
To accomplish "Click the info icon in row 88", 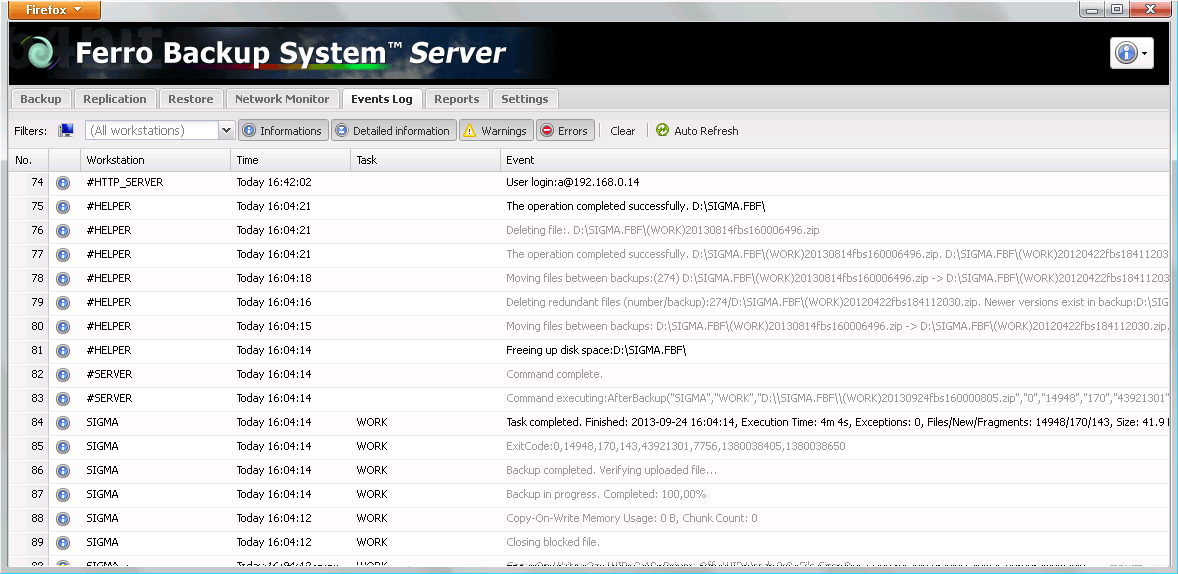I will pos(63,519).
